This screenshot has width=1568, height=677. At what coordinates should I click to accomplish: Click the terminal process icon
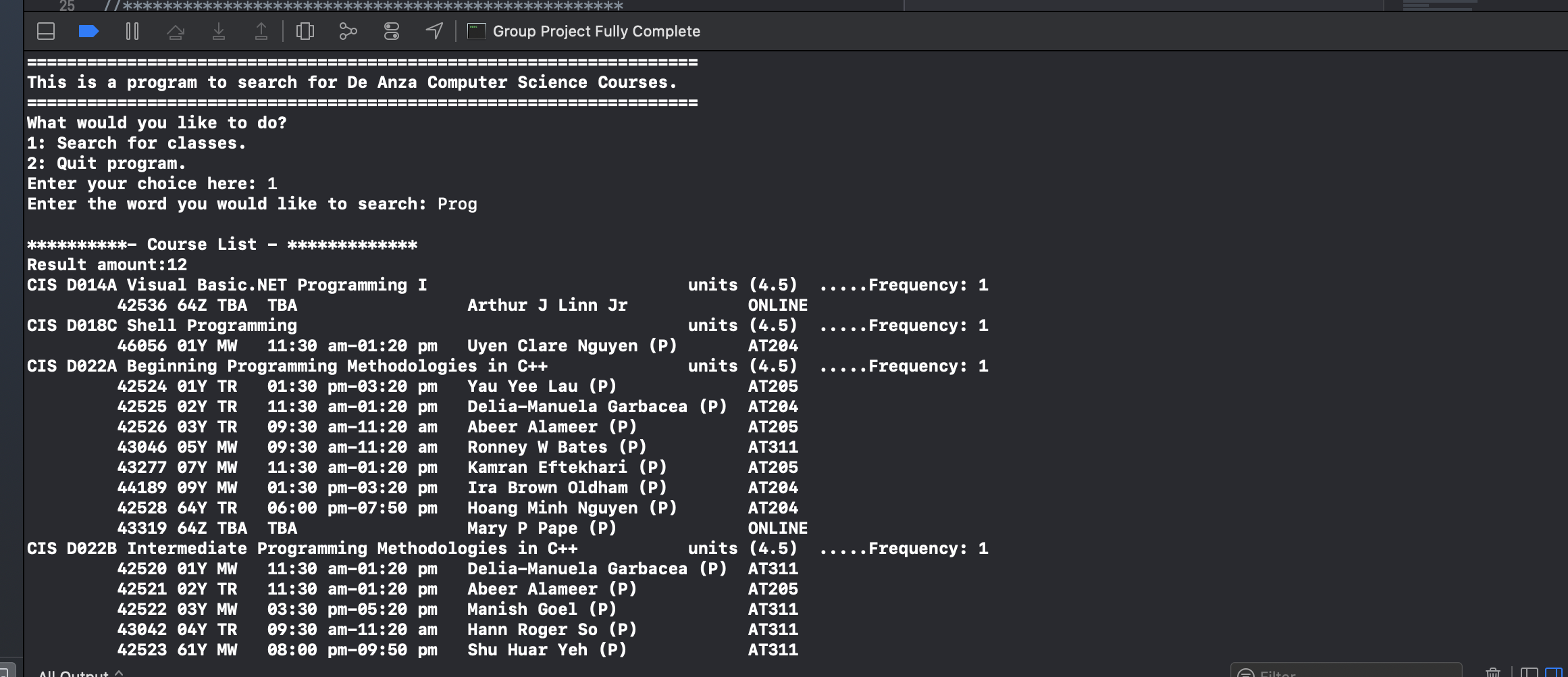click(x=477, y=31)
